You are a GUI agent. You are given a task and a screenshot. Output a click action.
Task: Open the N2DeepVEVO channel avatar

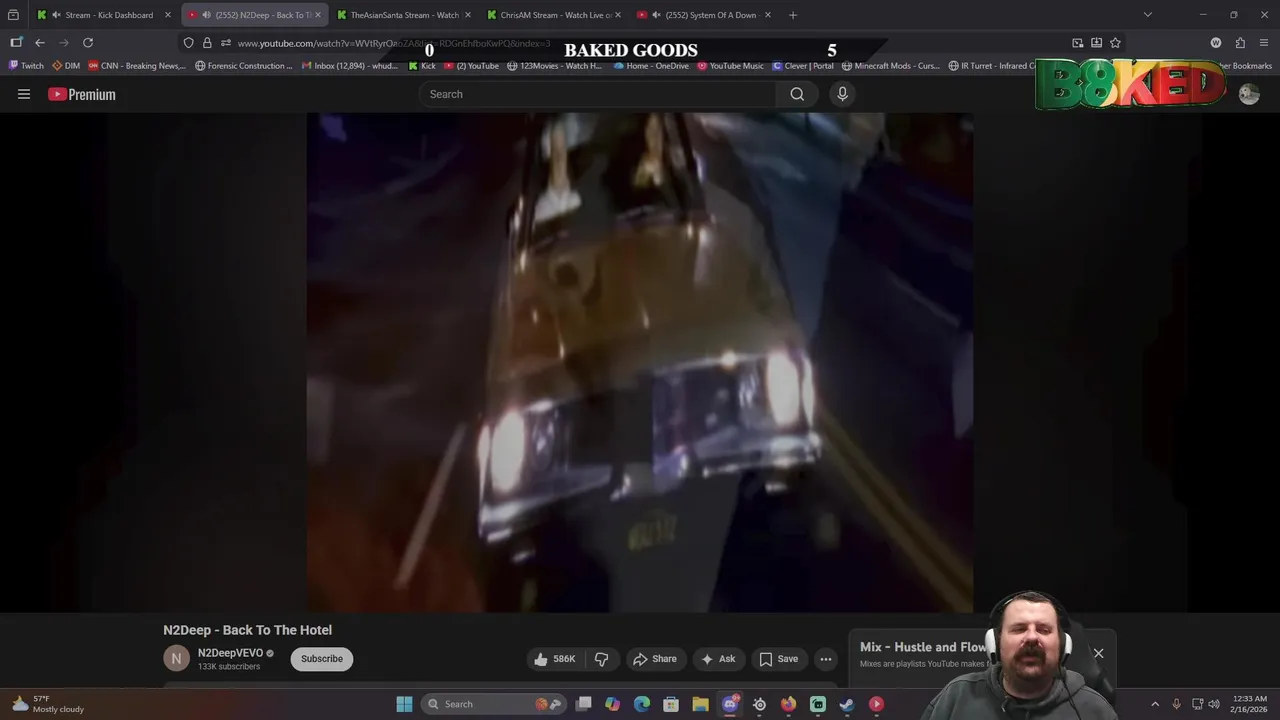pos(176,658)
